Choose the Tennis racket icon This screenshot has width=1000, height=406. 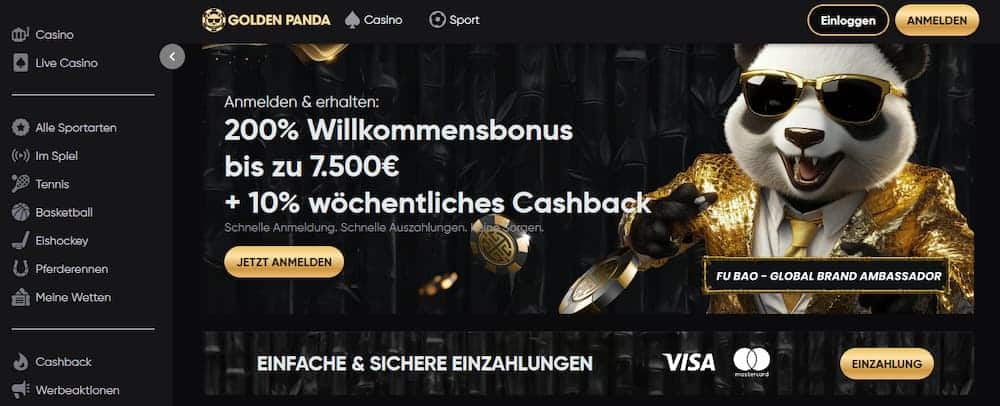(x=20, y=184)
